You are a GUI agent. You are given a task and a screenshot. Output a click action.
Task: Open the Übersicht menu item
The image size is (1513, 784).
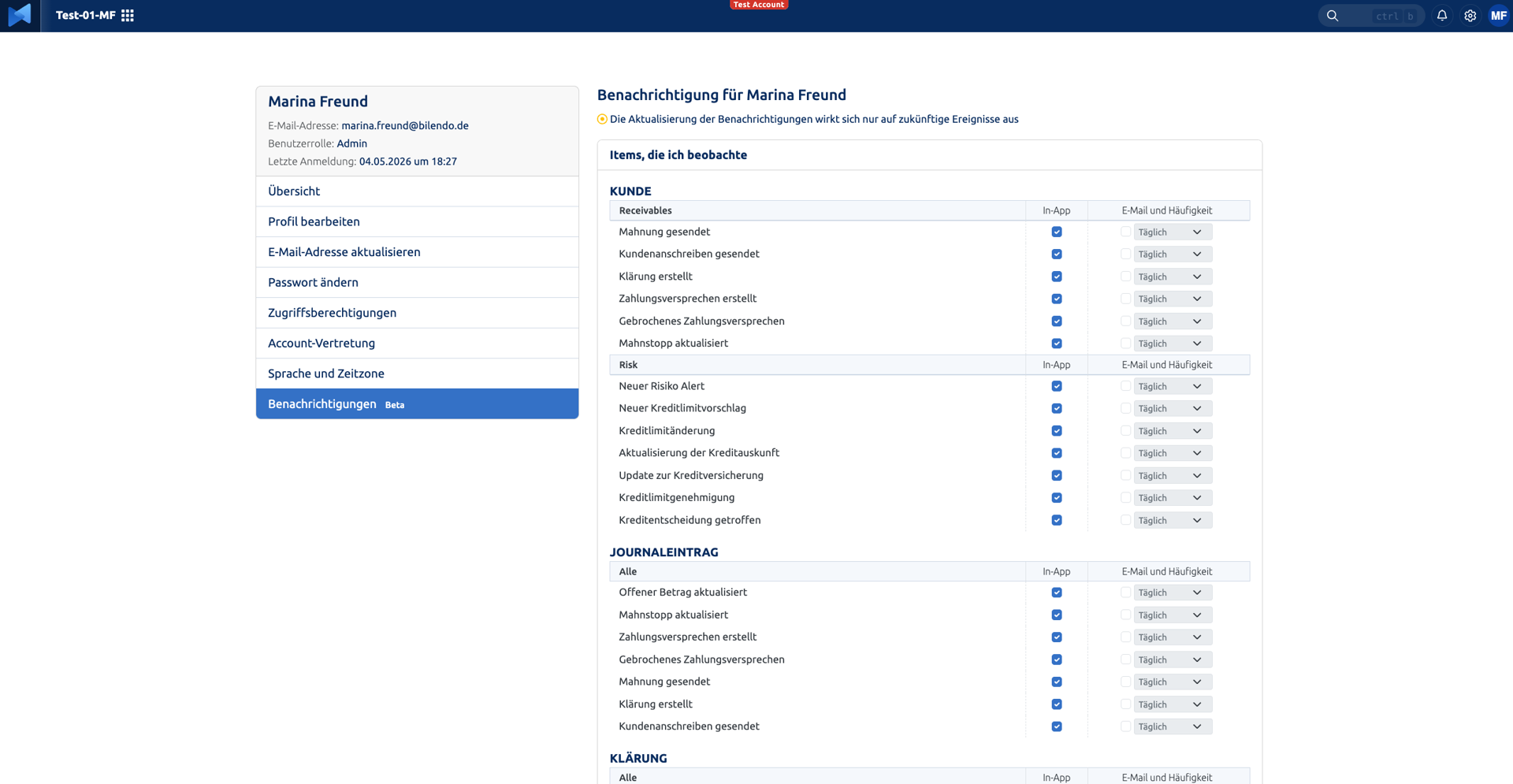coord(417,191)
